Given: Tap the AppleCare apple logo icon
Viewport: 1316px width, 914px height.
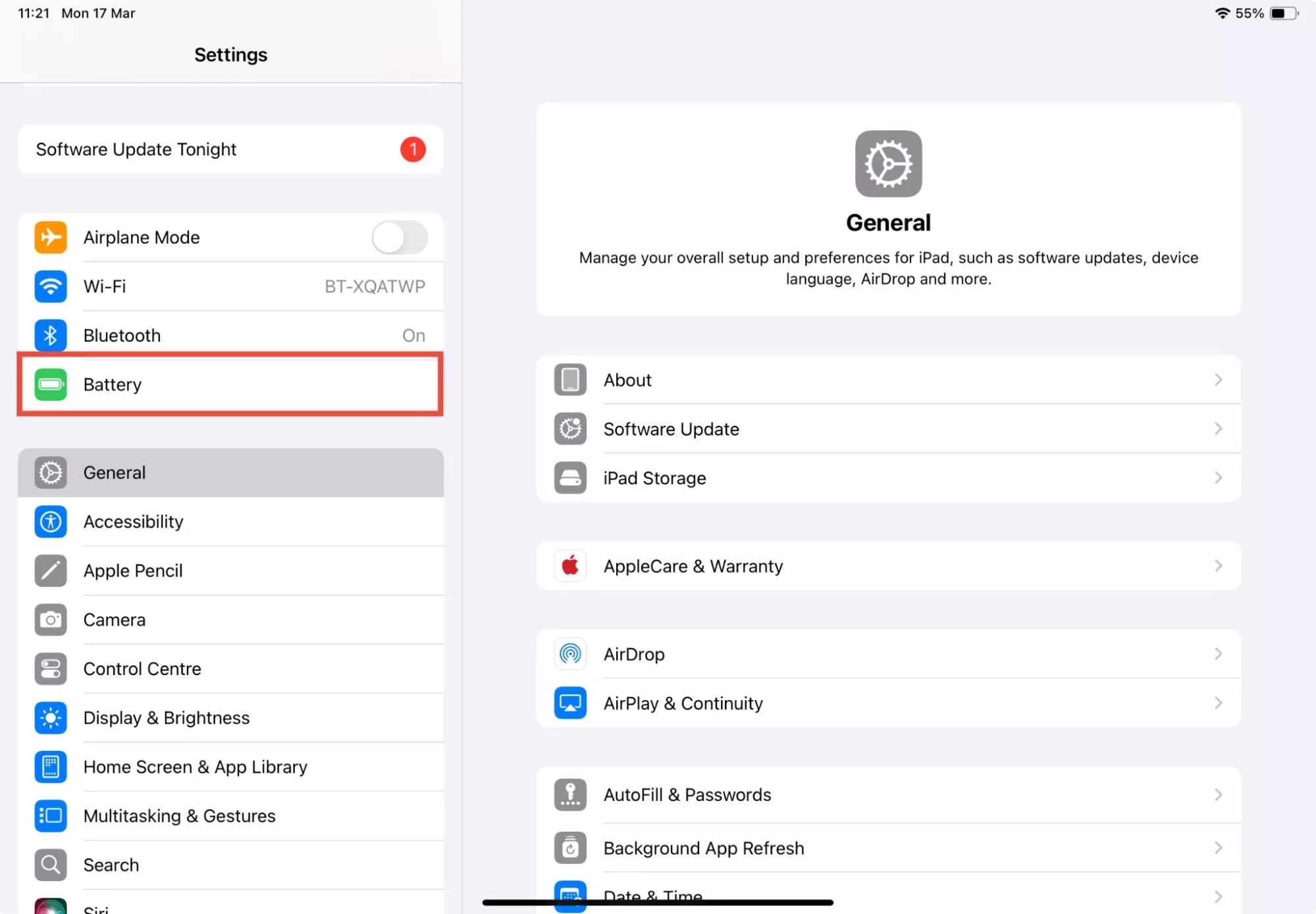Looking at the screenshot, I should (x=570, y=566).
